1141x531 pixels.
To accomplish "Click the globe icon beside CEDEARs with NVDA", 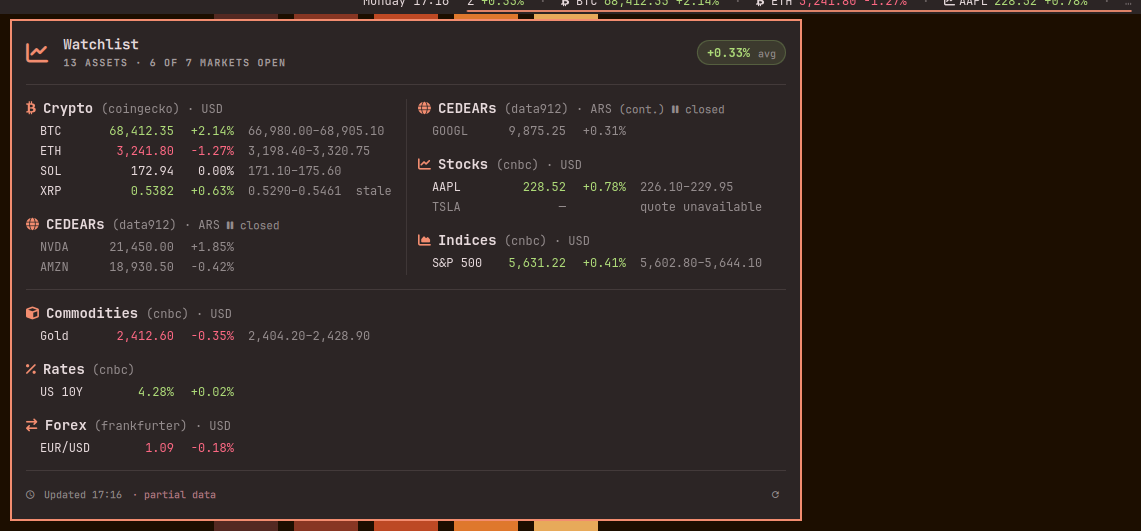I will tap(32, 224).
